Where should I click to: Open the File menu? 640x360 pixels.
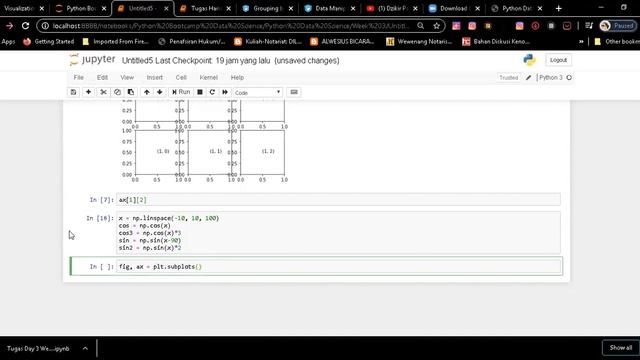[x=79, y=78]
